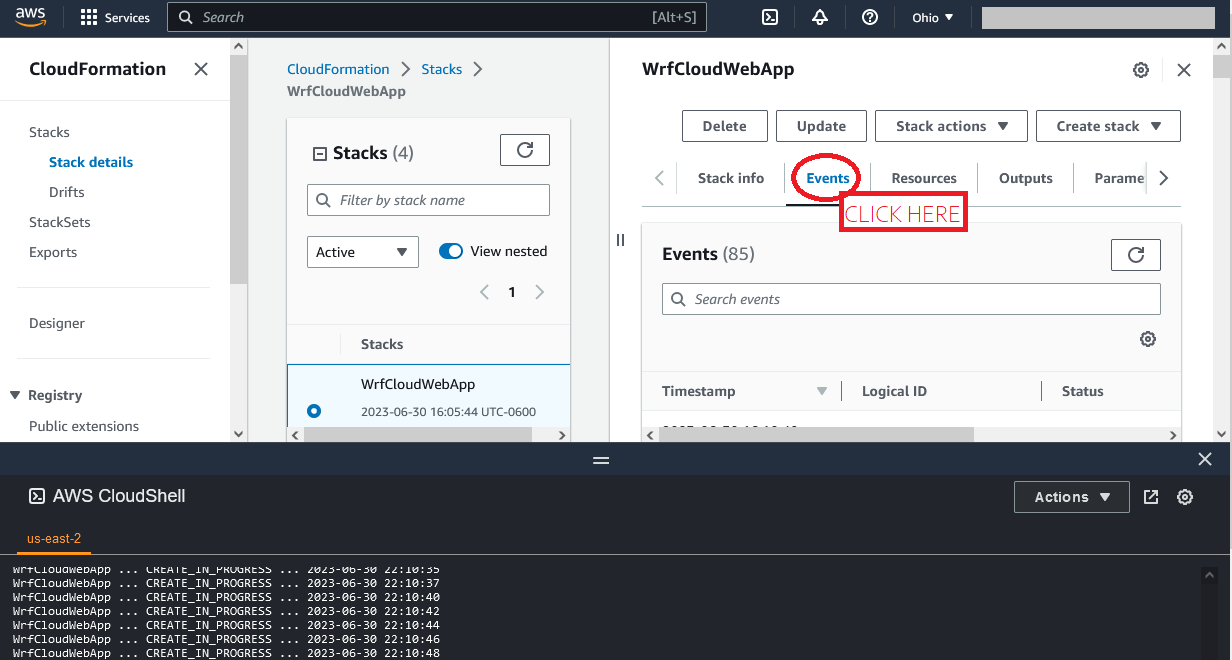
Task: Click the WrfCloudWebApp stack name in list
Action: pyautogui.click(x=418, y=384)
